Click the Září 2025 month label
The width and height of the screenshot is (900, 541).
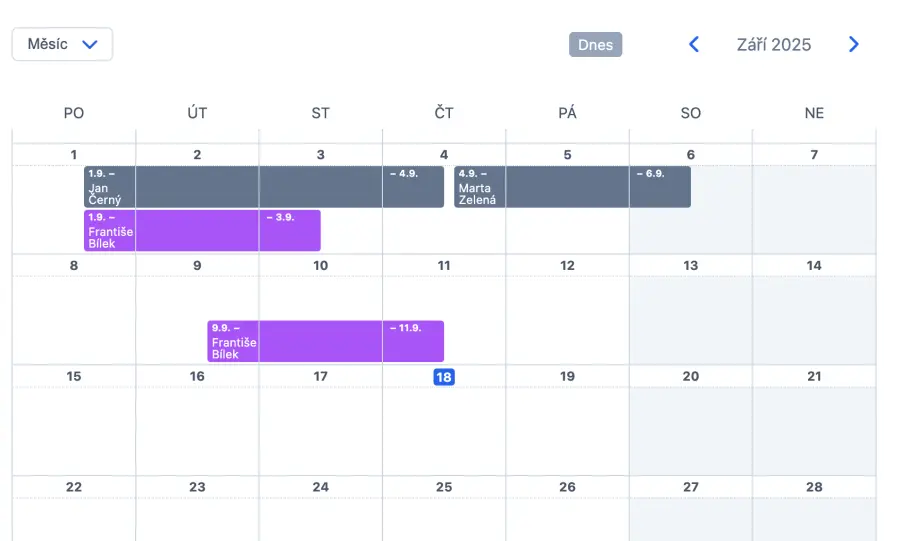774,44
